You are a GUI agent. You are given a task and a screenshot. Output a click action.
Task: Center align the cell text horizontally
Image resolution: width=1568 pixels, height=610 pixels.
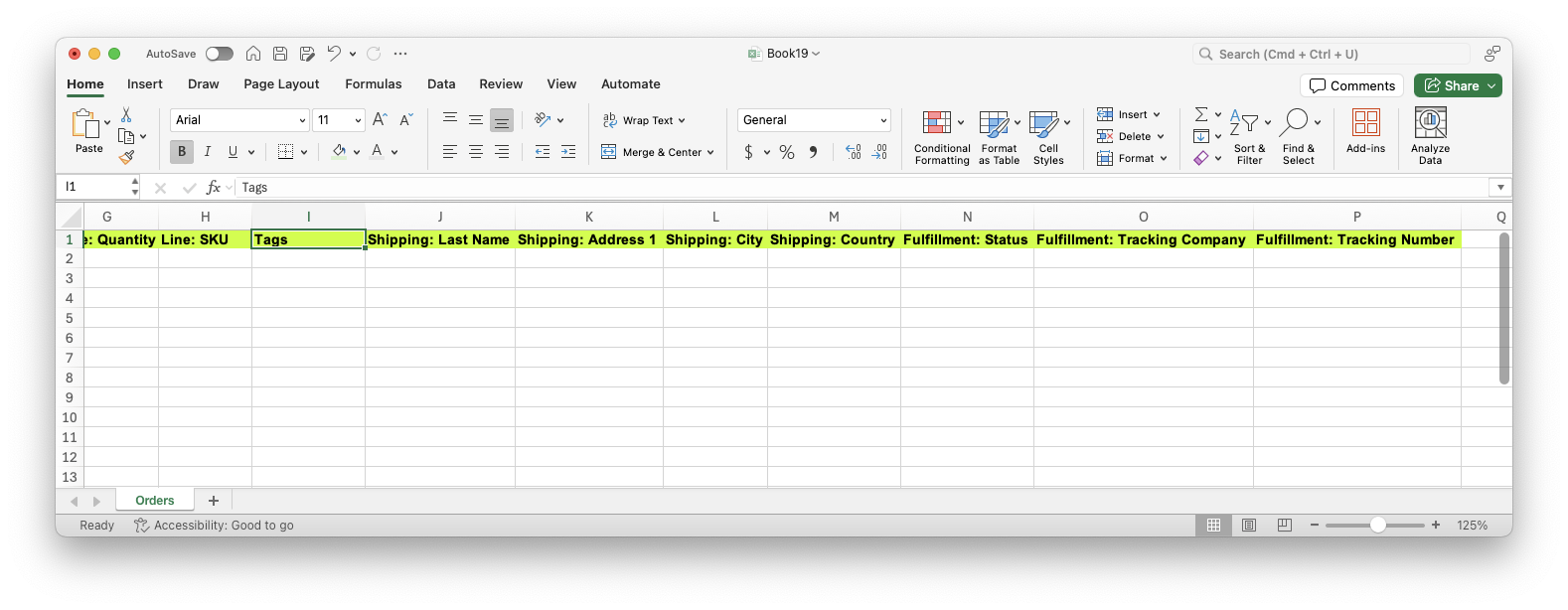[476, 152]
